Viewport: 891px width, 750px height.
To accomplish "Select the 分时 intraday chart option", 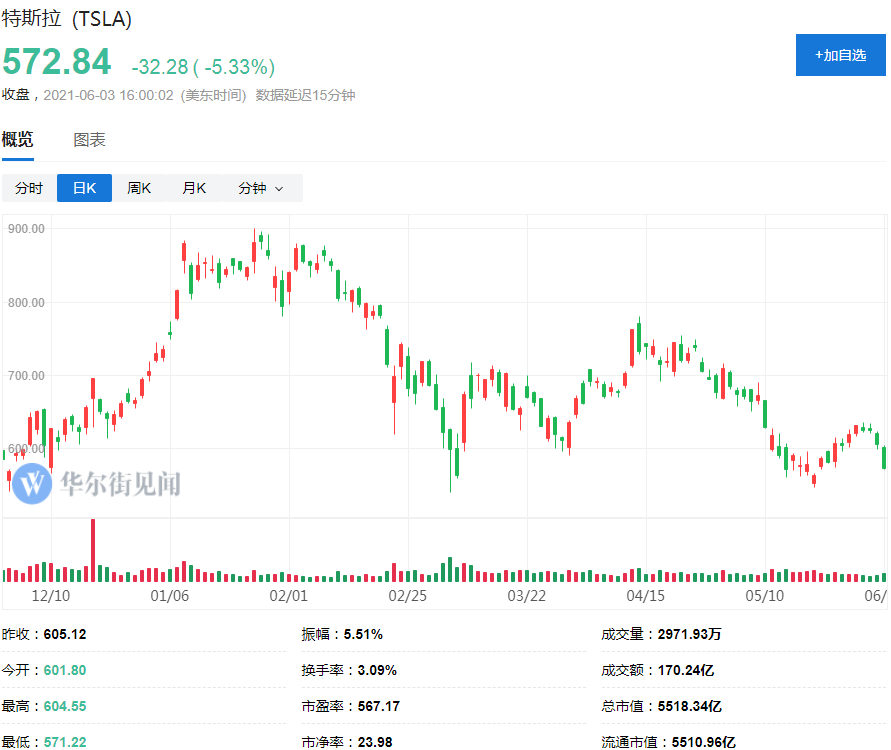I will (x=29, y=188).
